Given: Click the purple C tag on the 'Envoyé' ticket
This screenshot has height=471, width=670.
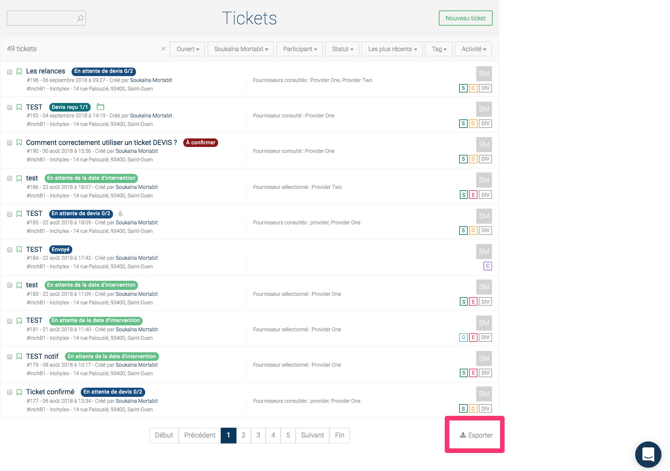Looking at the screenshot, I should coord(487,266).
